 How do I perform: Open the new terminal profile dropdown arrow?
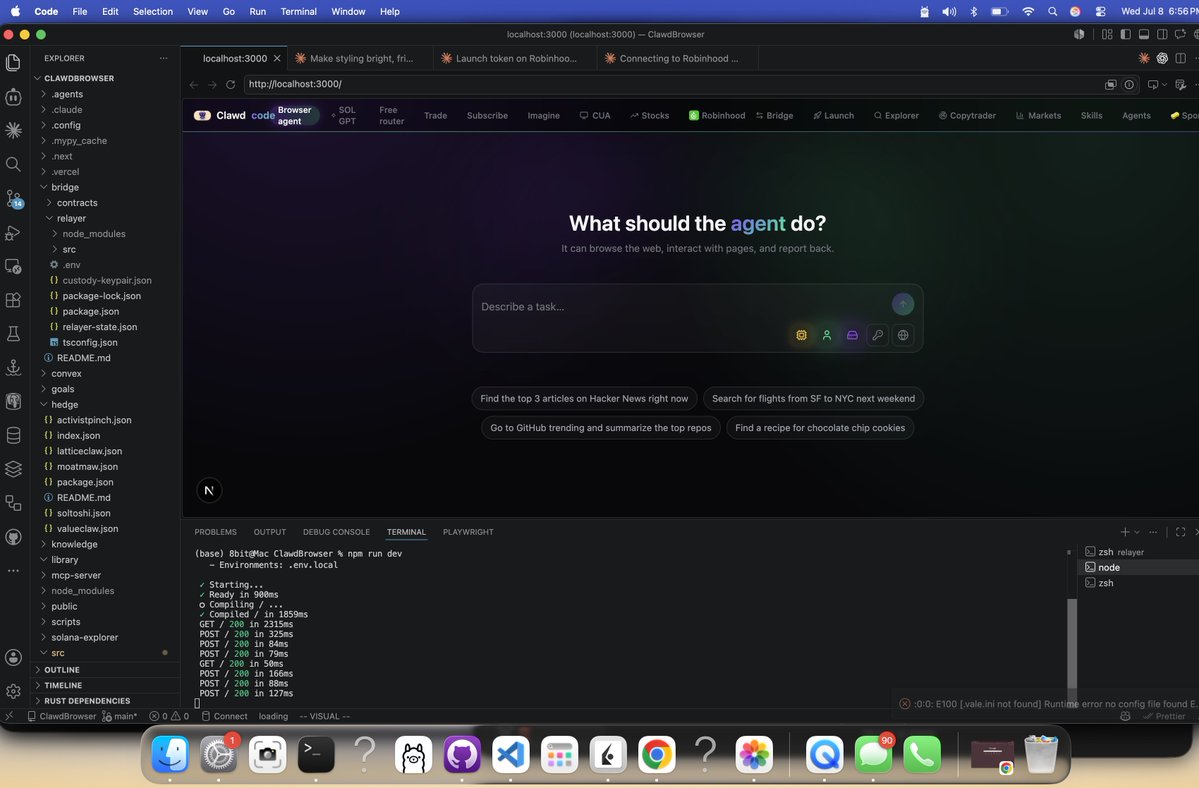(1137, 532)
